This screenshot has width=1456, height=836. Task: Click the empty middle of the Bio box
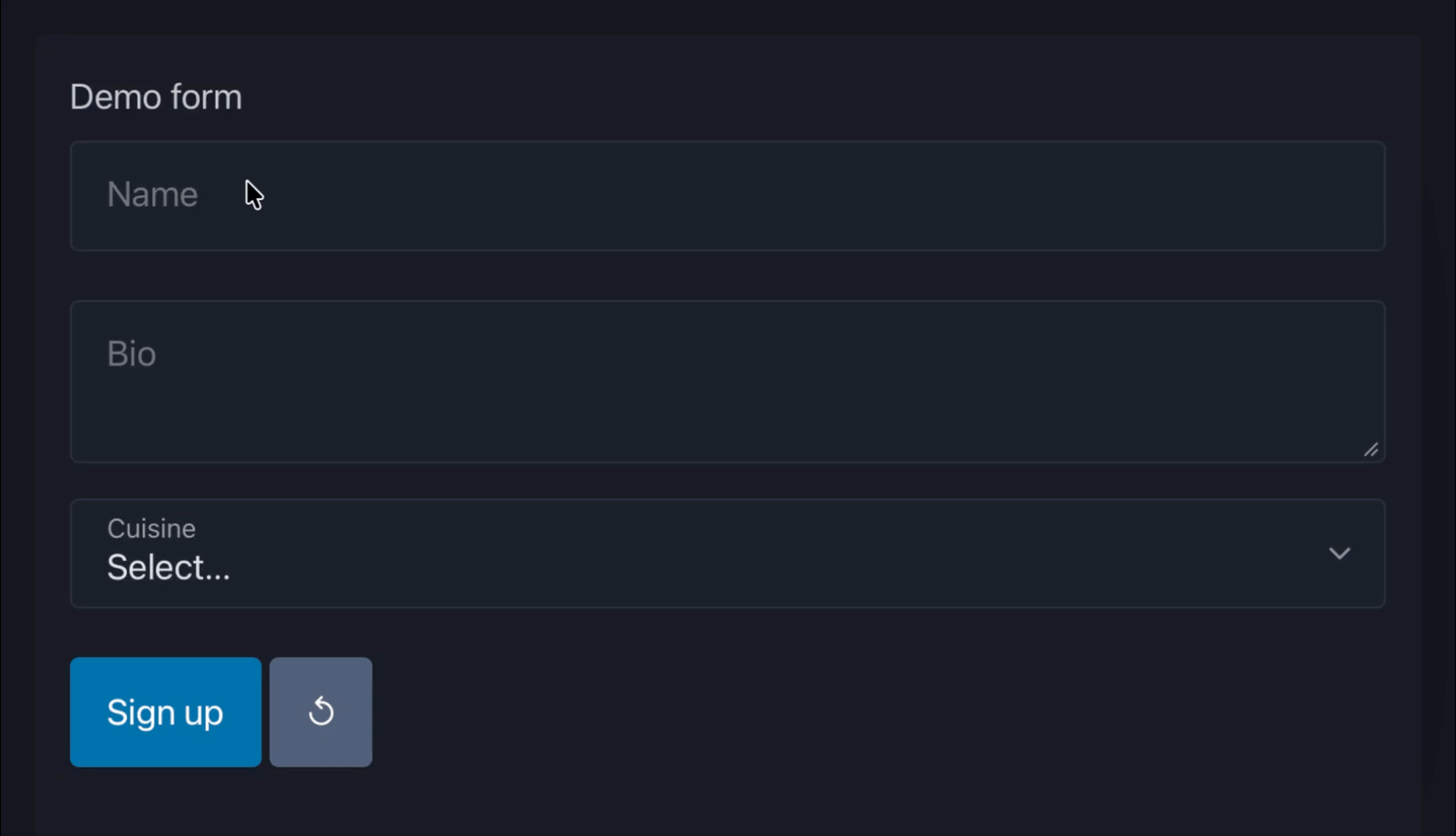pos(727,390)
